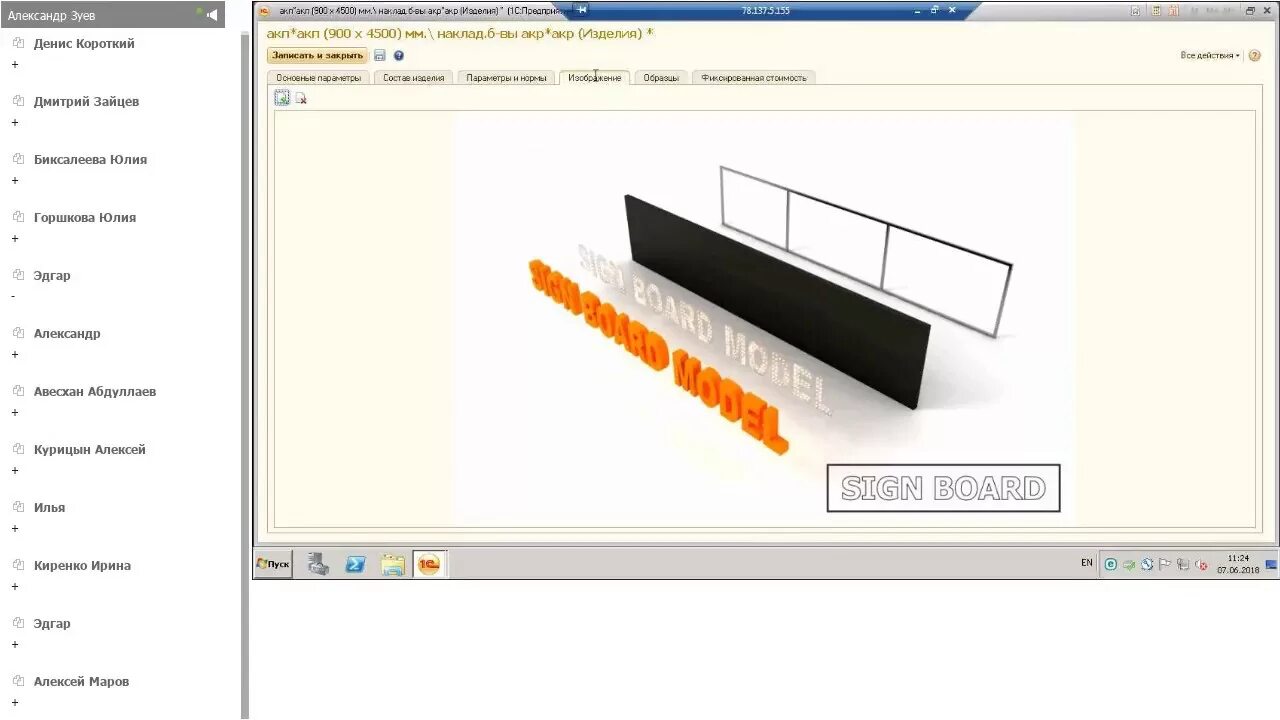Image resolution: width=1280 pixels, height=720 pixels.
Task: Click the clear image icon with red cross
Action: pyautogui.click(x=301, y=98)
